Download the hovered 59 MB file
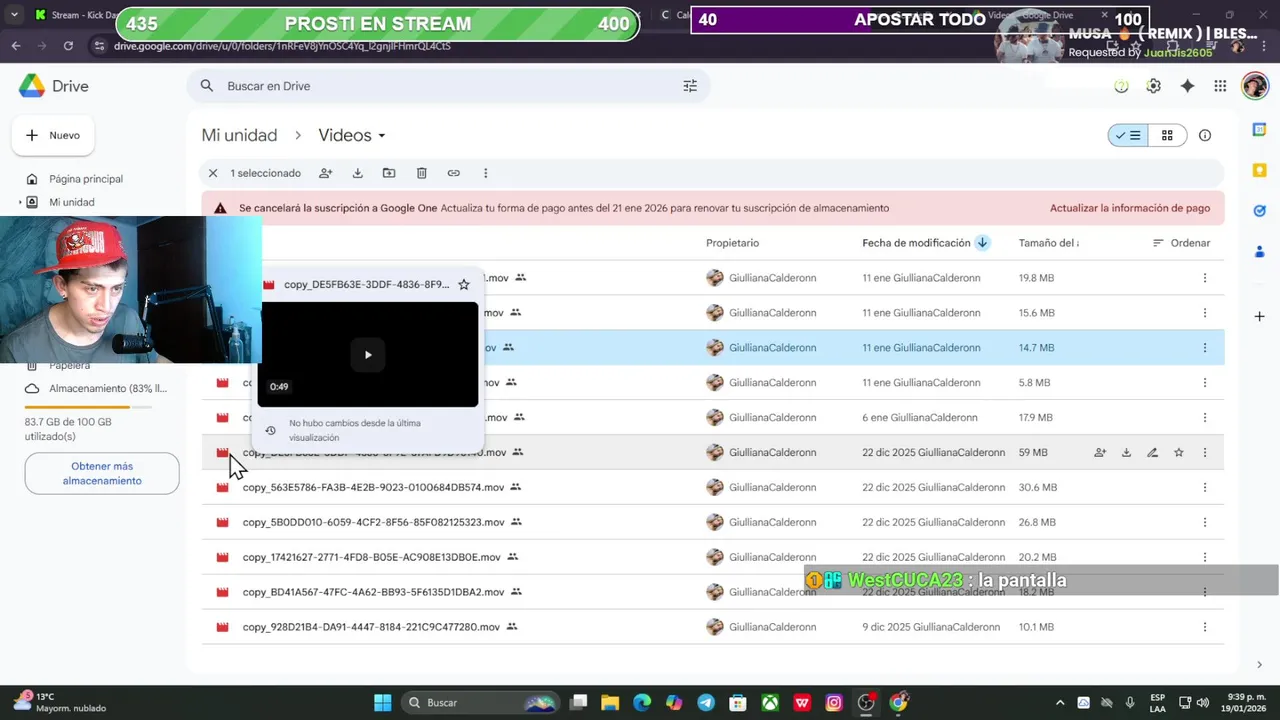 point(1126,453)
